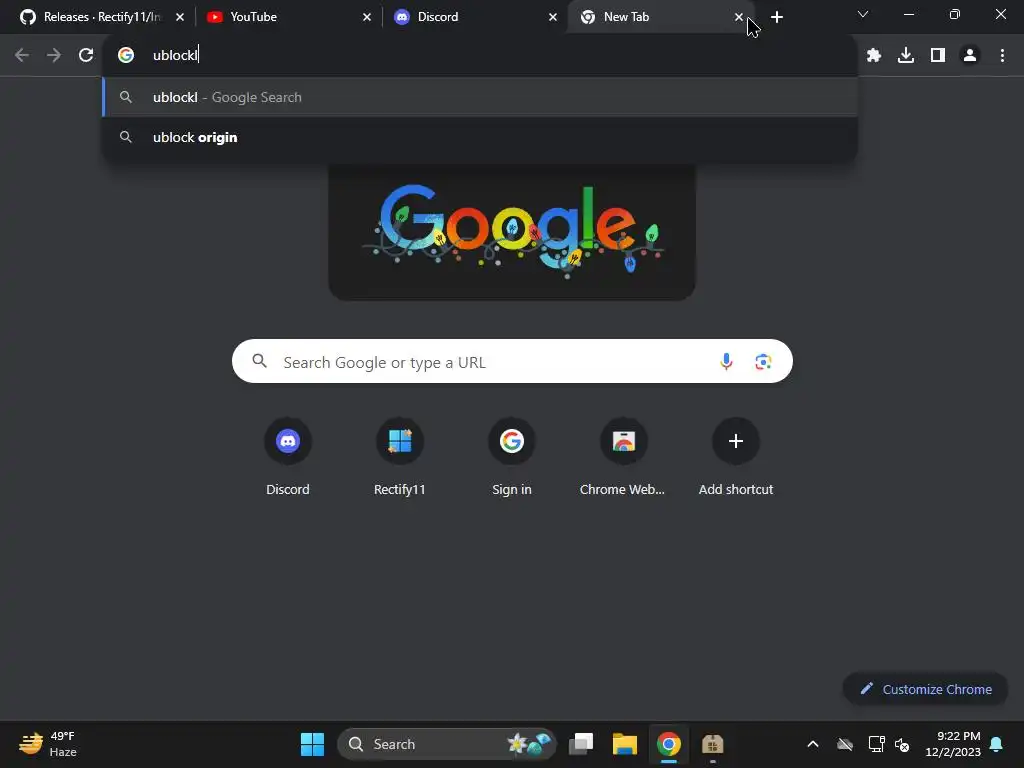This screenshot has height=768, width=1024.
Task: Open a new tab with plus button
Action: [x=776, y=17]
